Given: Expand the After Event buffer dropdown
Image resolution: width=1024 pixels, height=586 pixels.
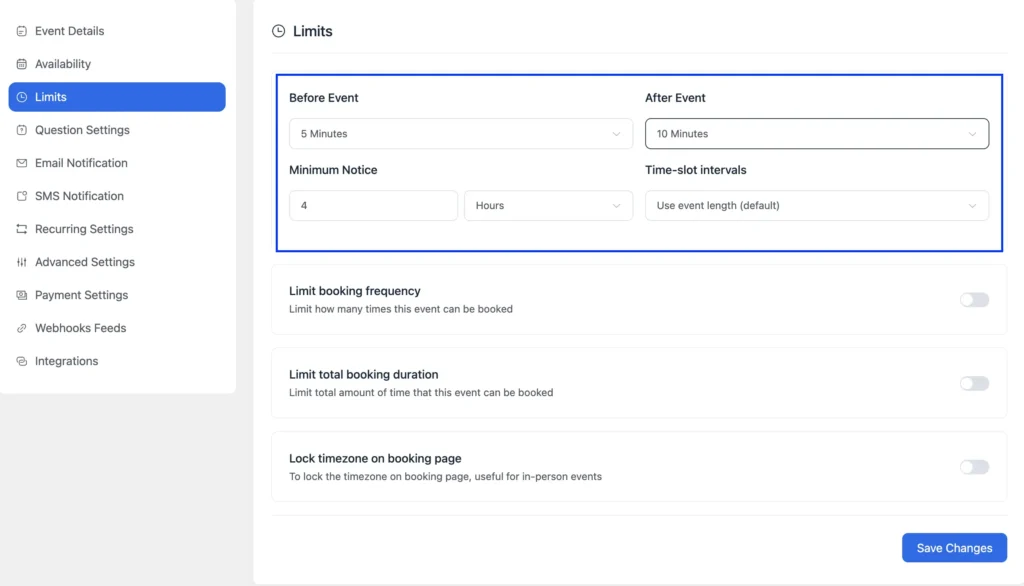Looking at the screenshot, I should click(x=816, y=134).
